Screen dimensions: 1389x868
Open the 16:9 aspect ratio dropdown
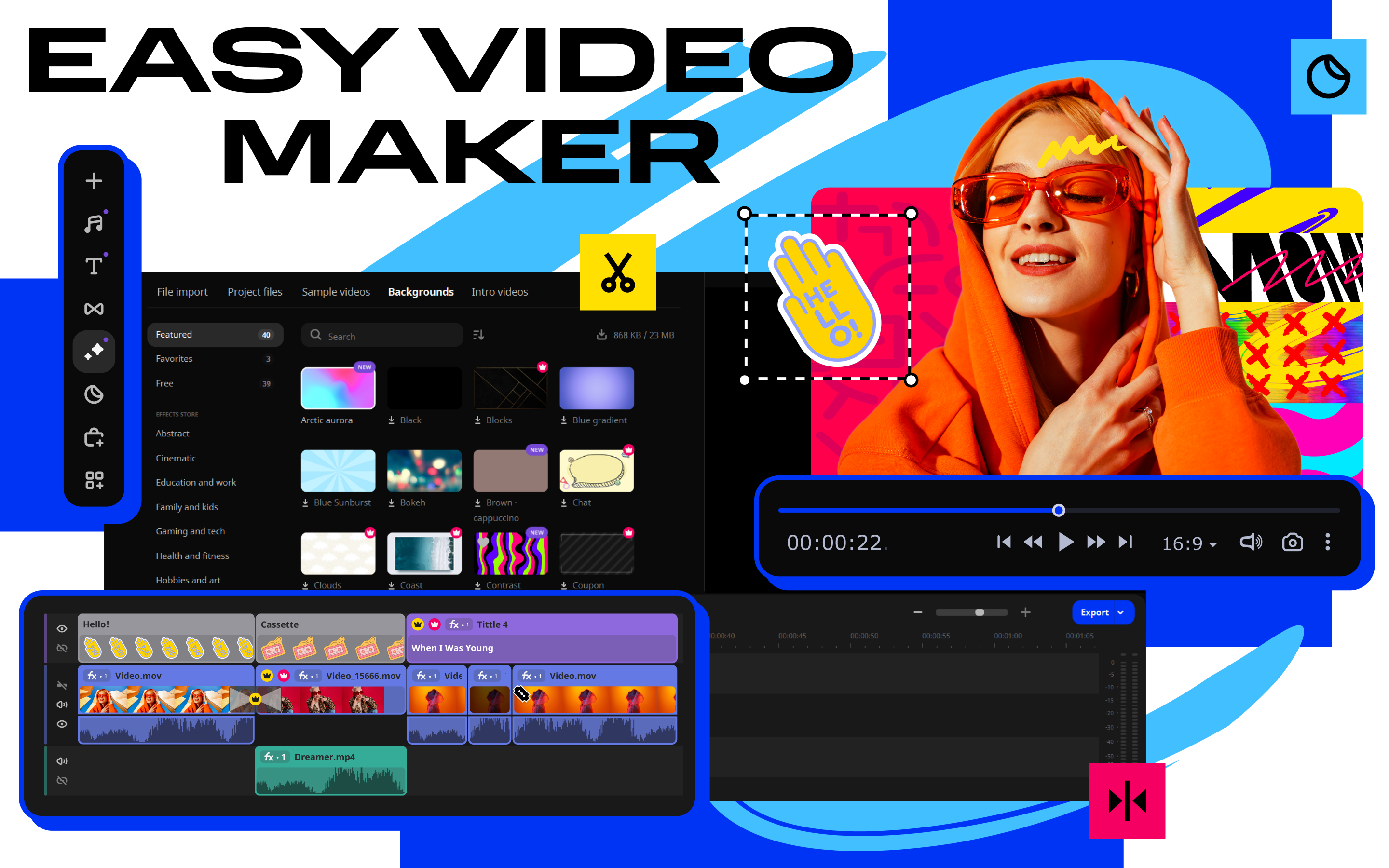[x=1189, y=543]
